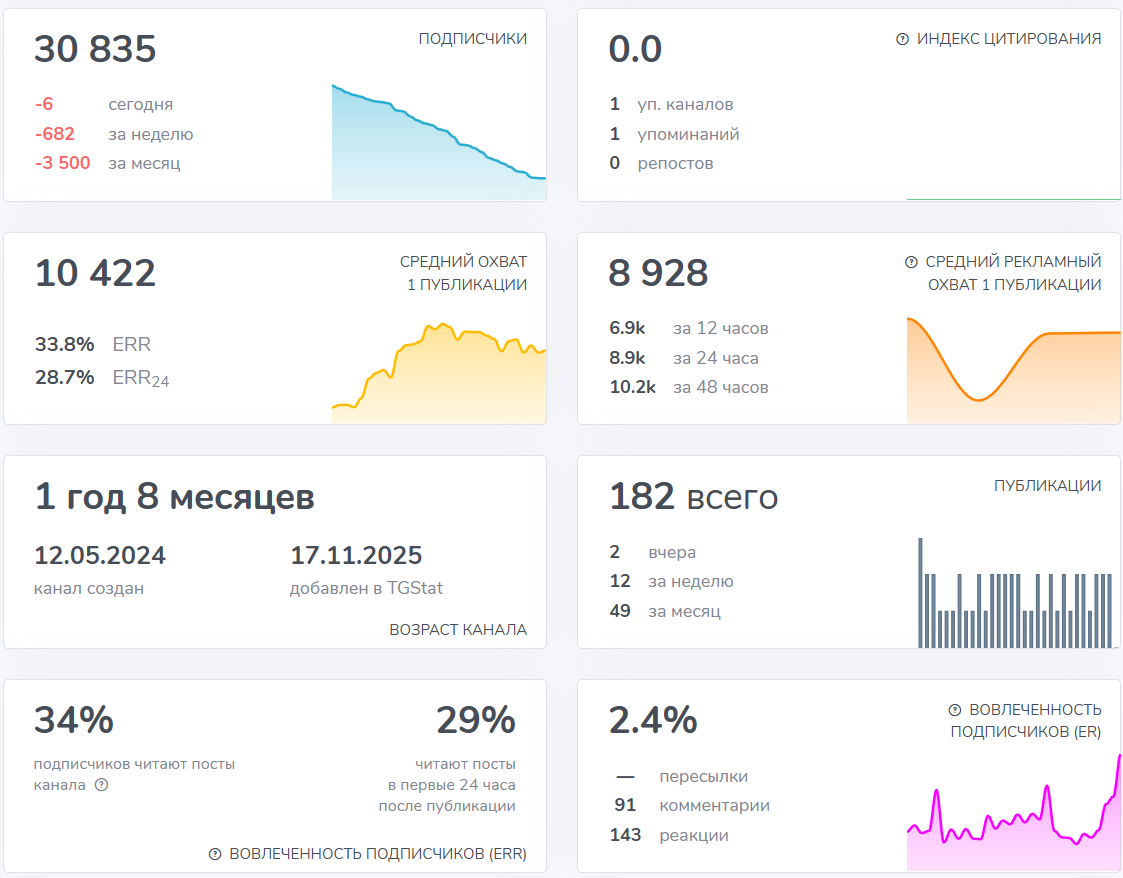
Task: Click the ПОДПИСЧИКИ card title
Action: point(472,39)
